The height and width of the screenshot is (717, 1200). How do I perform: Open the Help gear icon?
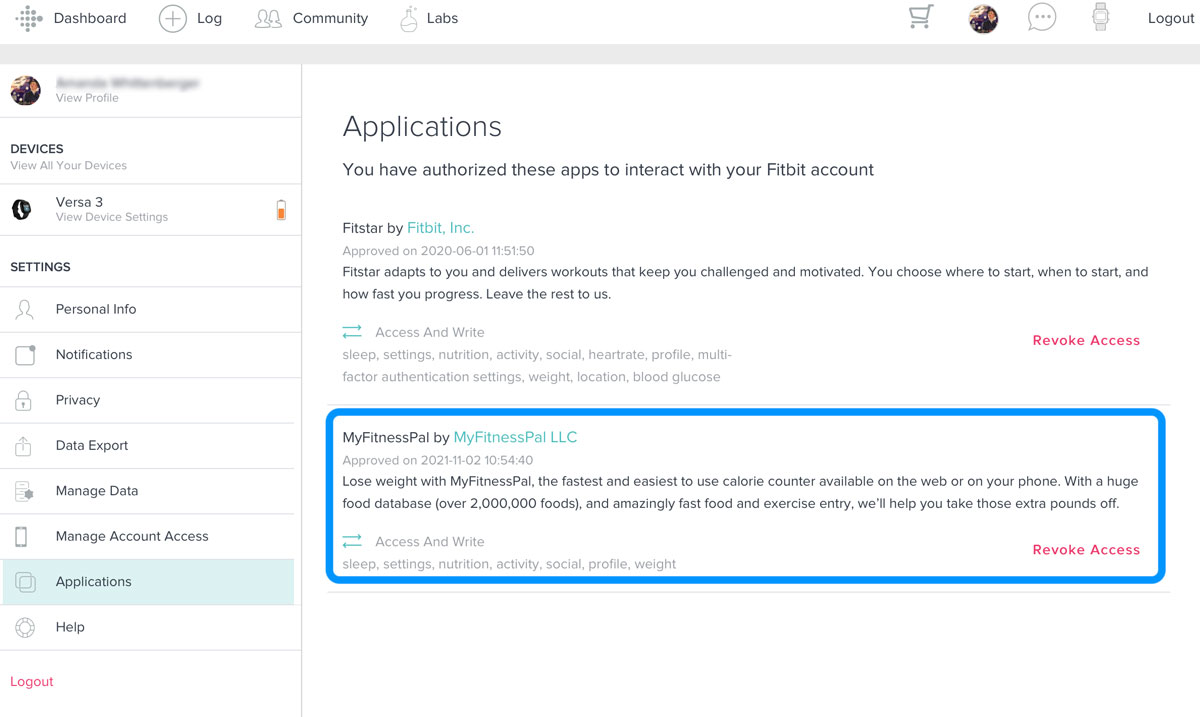tap(24, 626)
